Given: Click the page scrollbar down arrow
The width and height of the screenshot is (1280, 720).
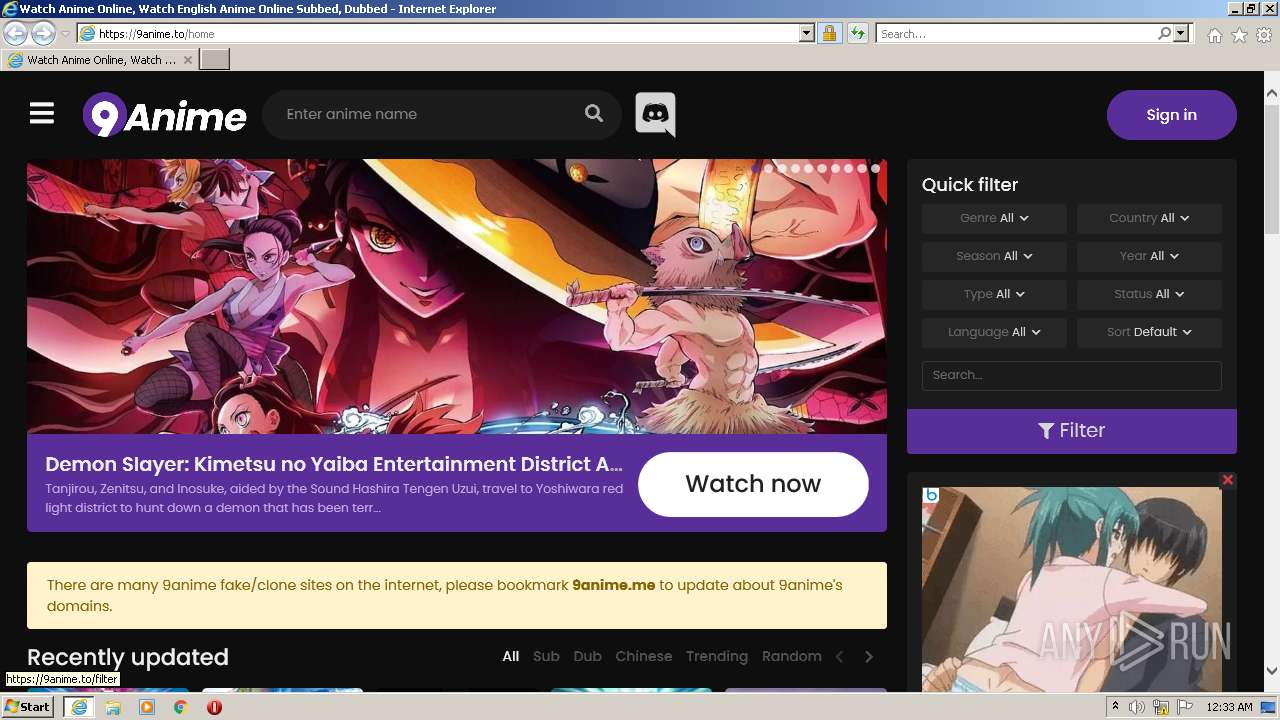Looking at the screenshot, I should [1272, 671].
